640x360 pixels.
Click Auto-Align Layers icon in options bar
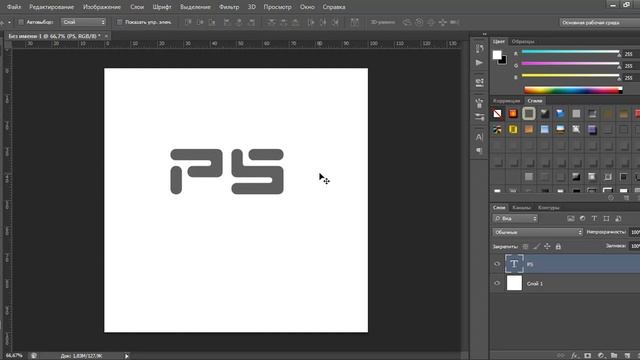(355, 22)
